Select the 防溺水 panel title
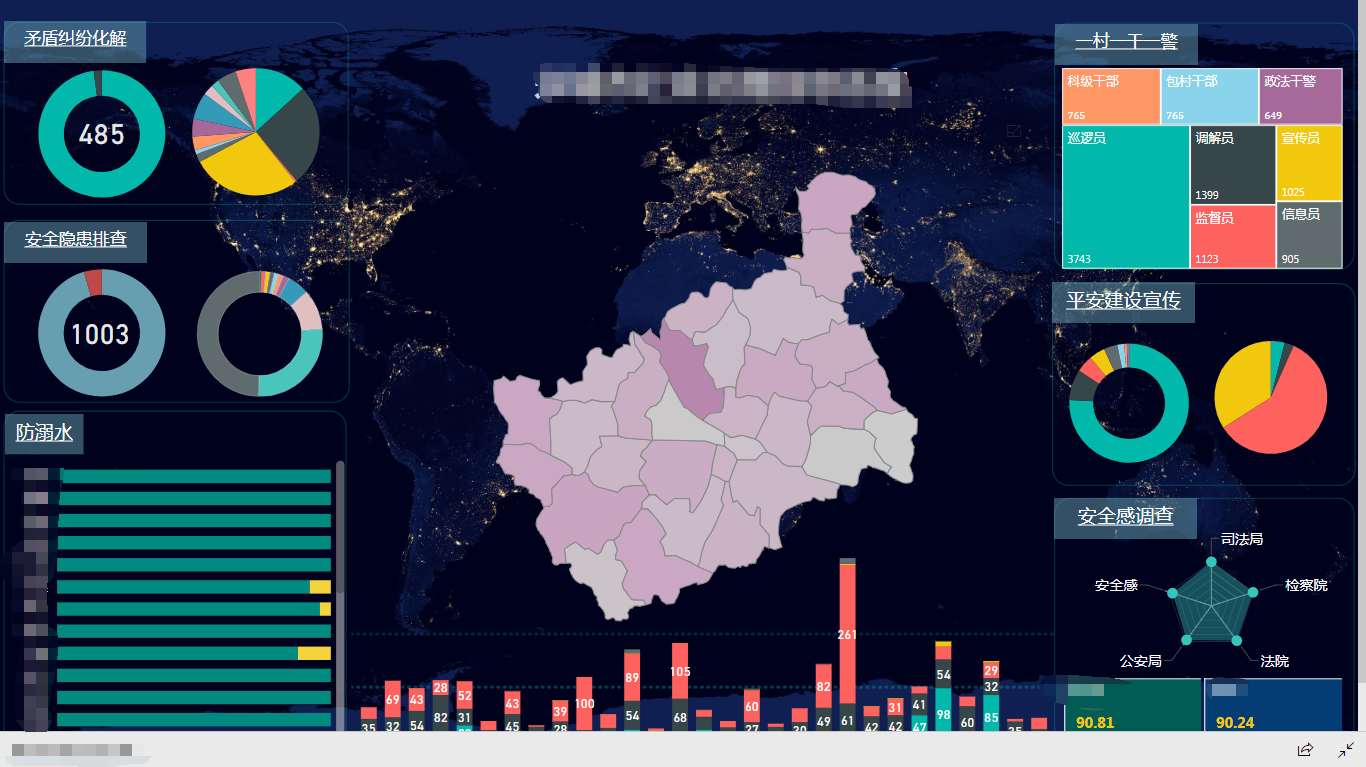1366x767 pixels. point(44,433)
